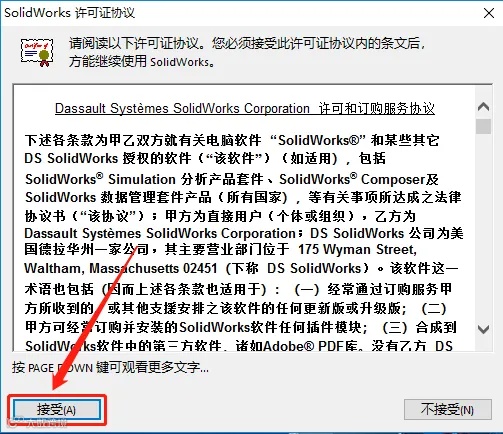Click the Waltham, Massachusetts 02451 text

point(121,268)
